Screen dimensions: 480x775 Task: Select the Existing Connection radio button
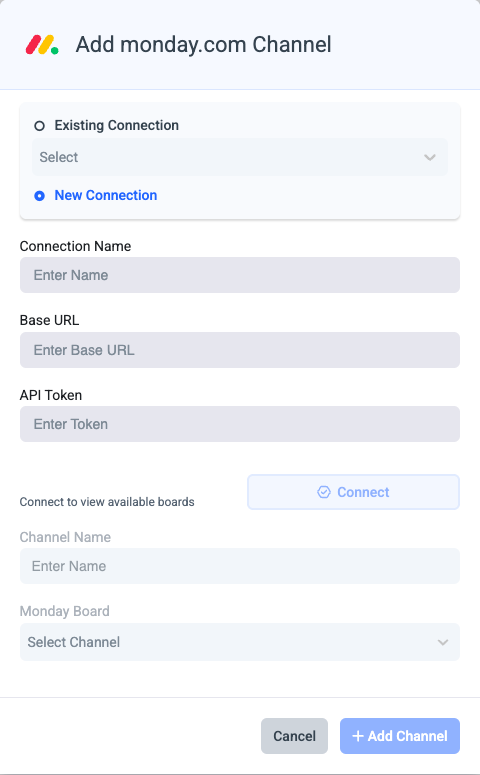40,126
